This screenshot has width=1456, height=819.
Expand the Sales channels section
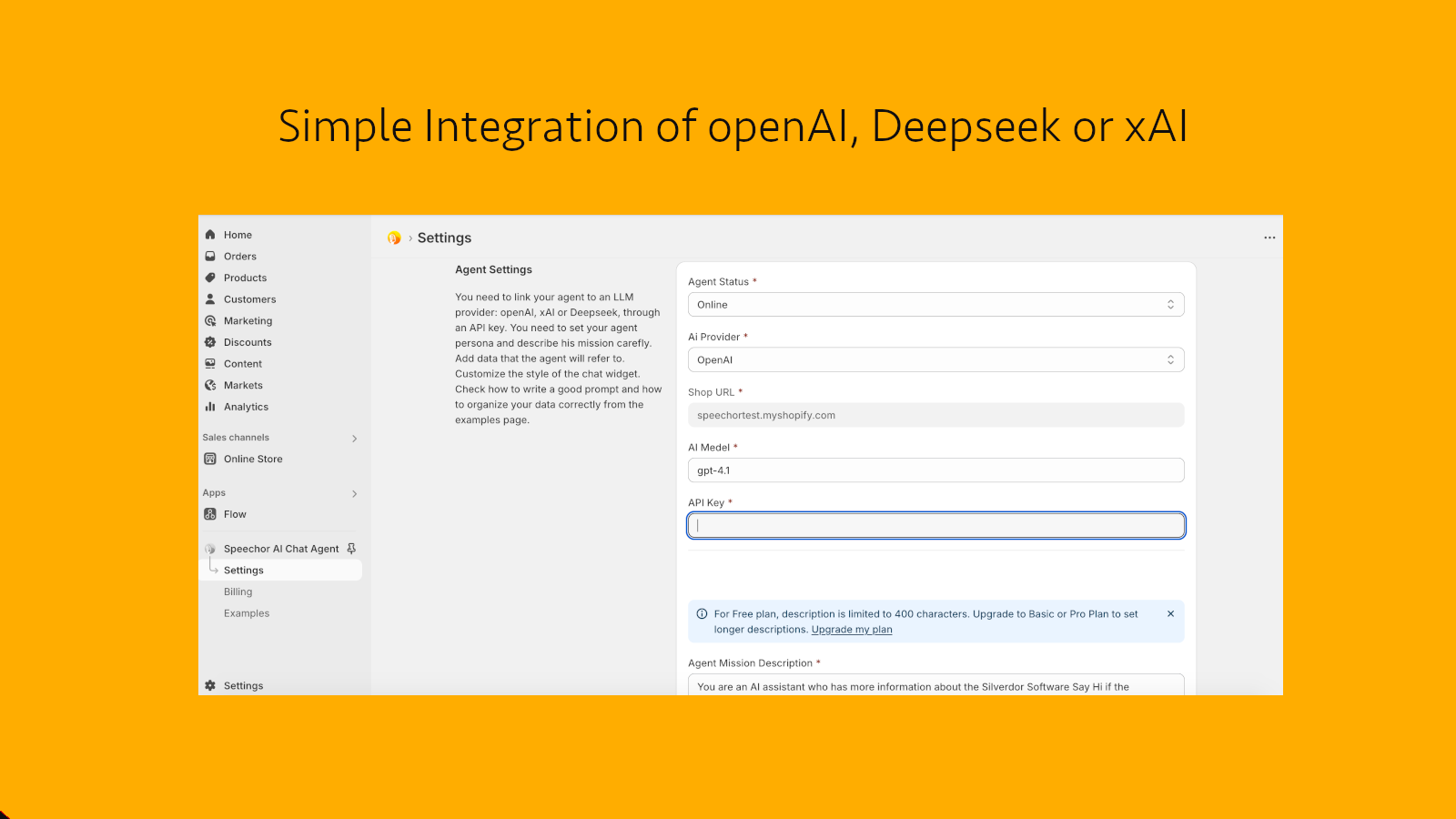(354, 439)
